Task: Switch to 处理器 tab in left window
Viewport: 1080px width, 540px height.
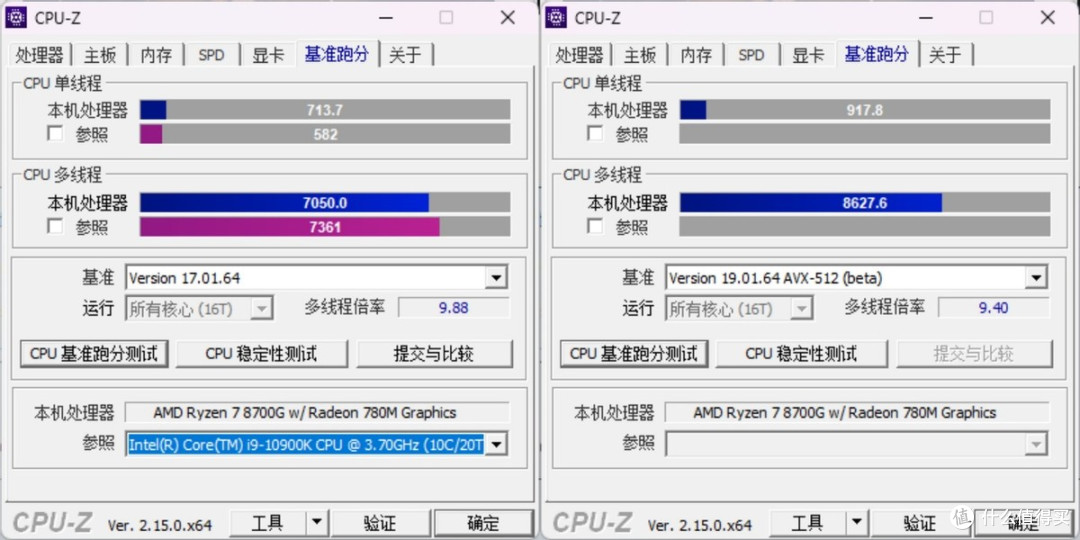Action: [39, 55]
